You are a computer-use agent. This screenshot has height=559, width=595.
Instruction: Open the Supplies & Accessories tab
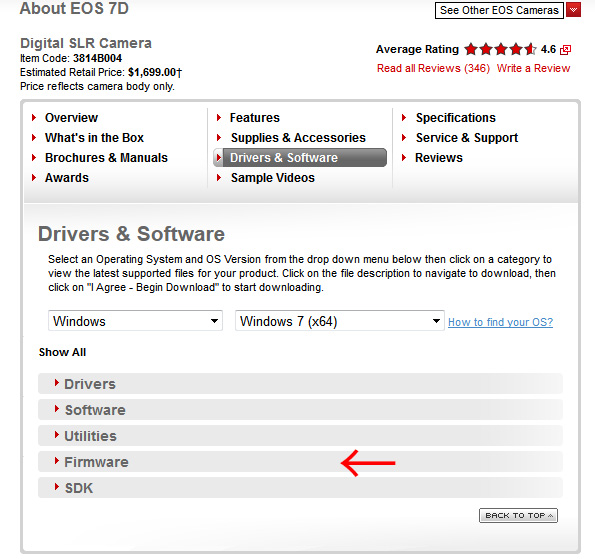pyautogui.click(x=298, y=137)
